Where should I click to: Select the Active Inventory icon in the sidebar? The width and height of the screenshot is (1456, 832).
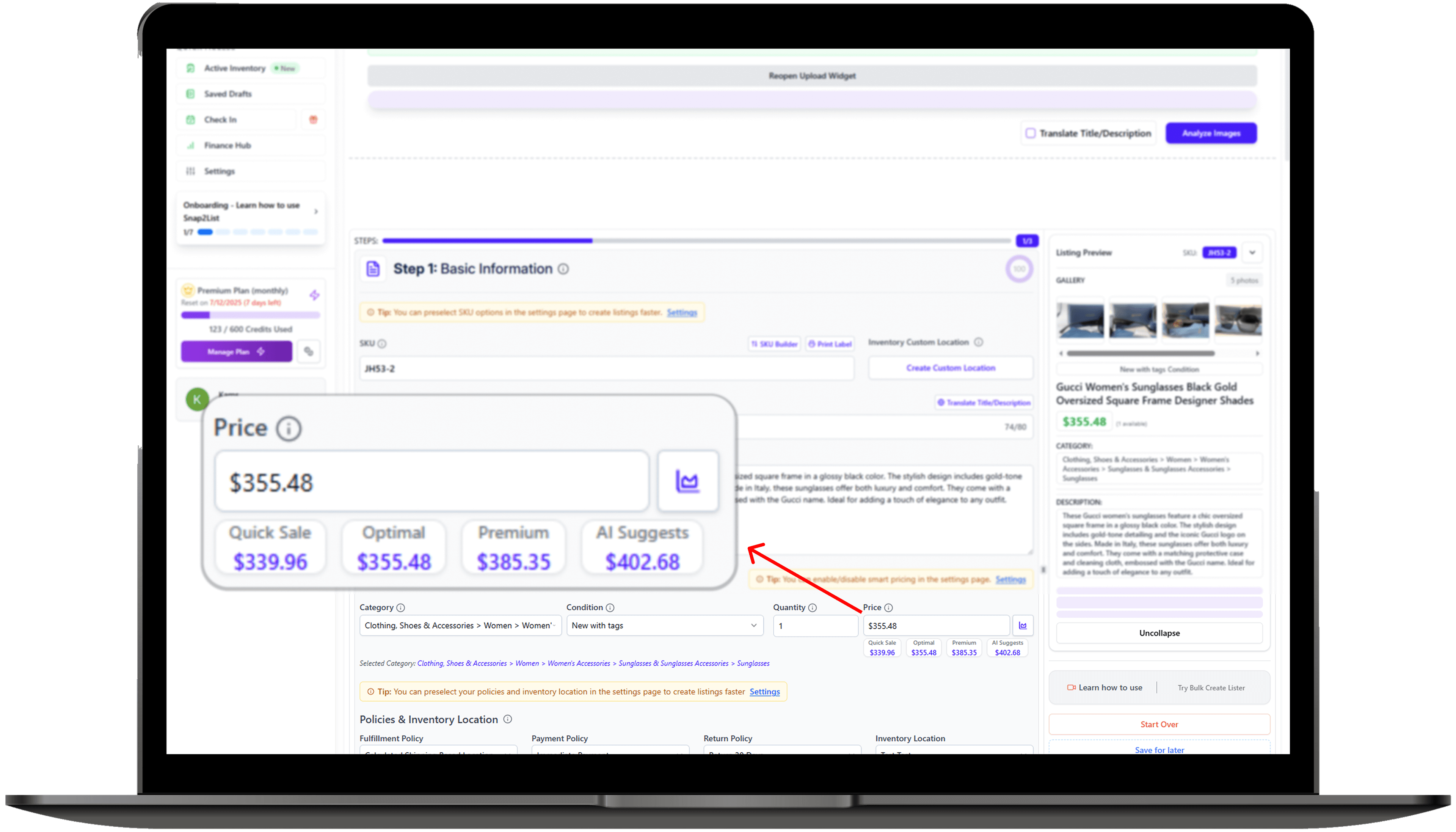[x=191, y=68]
